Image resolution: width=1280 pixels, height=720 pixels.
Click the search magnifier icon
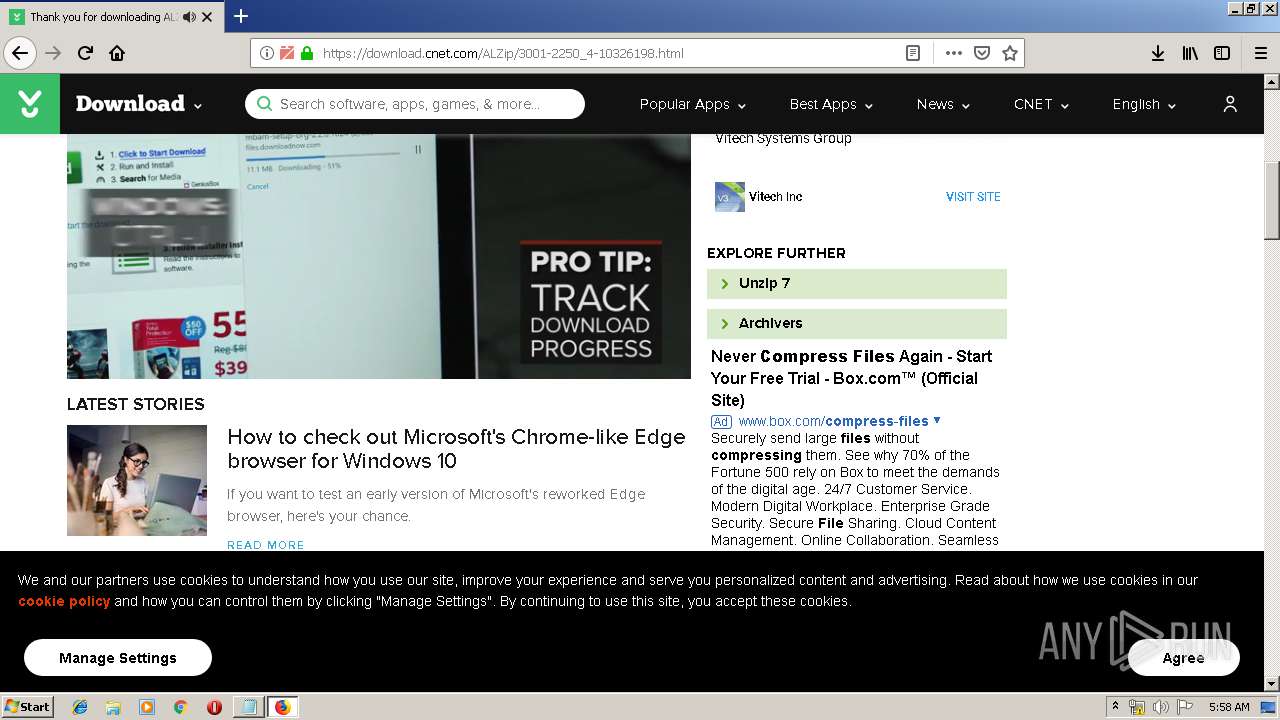(264, 104)
